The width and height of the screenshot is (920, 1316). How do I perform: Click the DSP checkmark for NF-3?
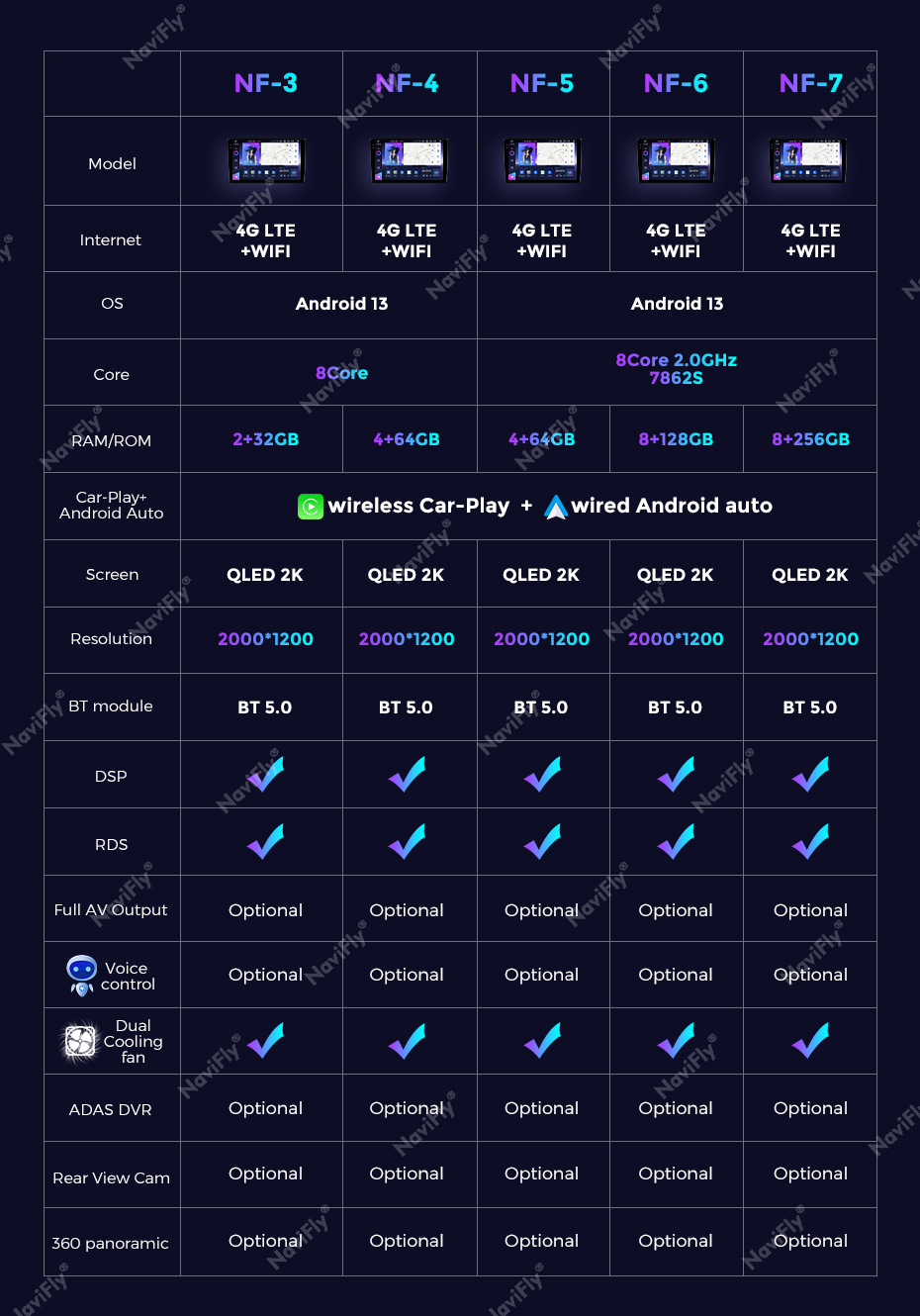click(x=265, y=775)
